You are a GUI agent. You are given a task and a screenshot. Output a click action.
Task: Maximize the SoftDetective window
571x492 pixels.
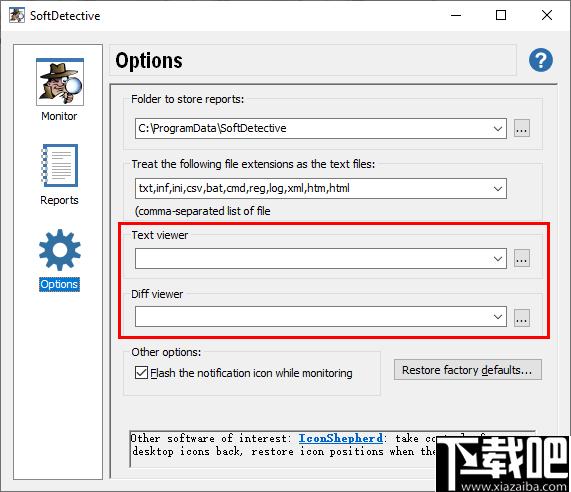tap(501, 15)
